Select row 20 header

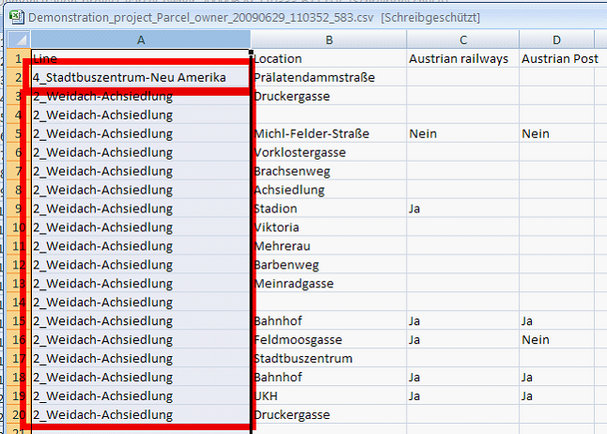pos(18,415)
